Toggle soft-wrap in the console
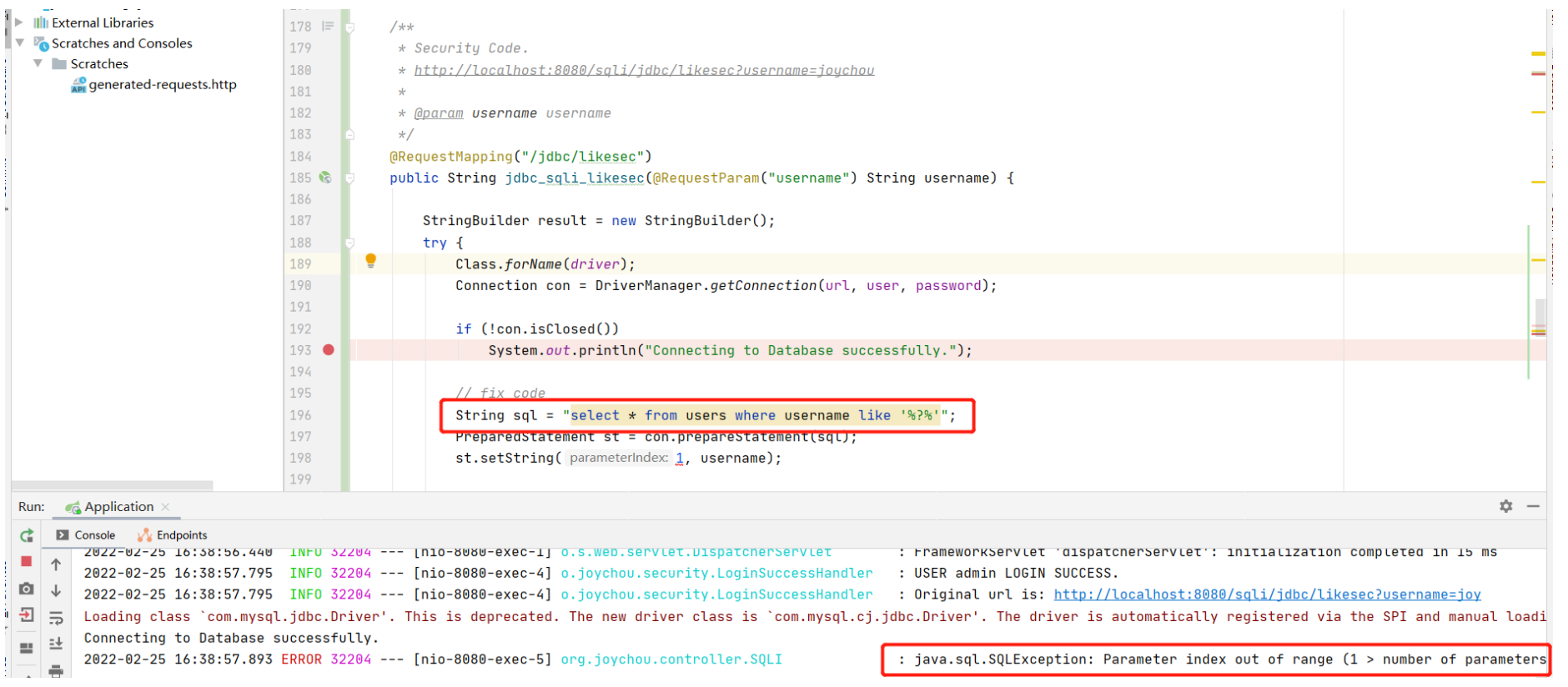 tap(56, 618)
